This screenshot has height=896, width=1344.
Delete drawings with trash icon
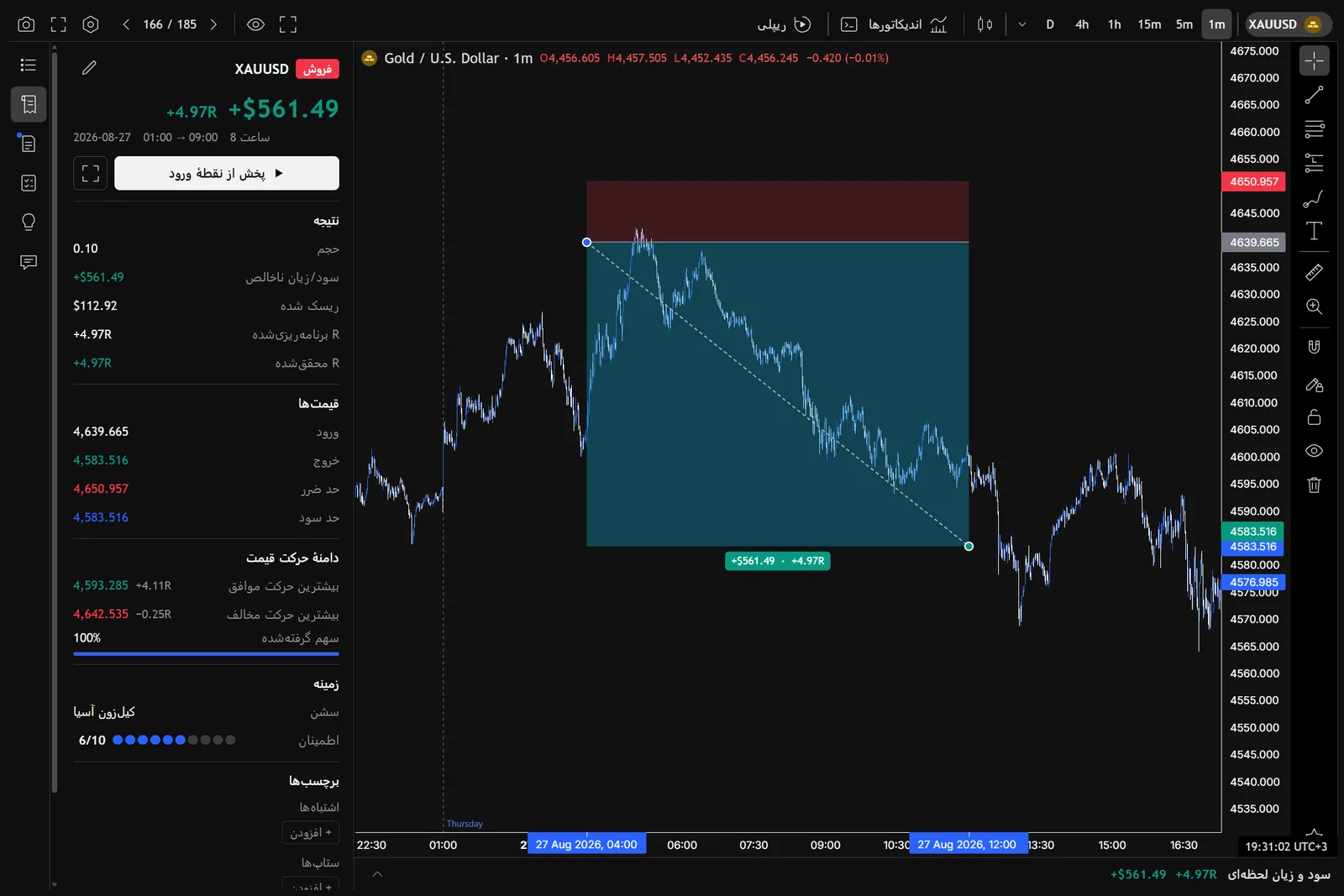coord(1315,485)
